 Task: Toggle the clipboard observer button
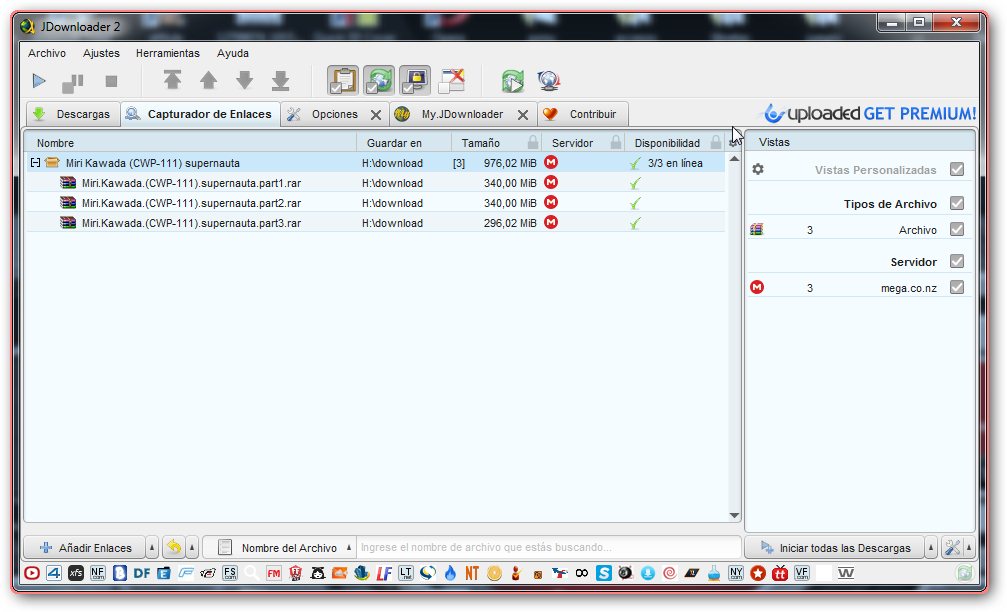pos(343,81)
